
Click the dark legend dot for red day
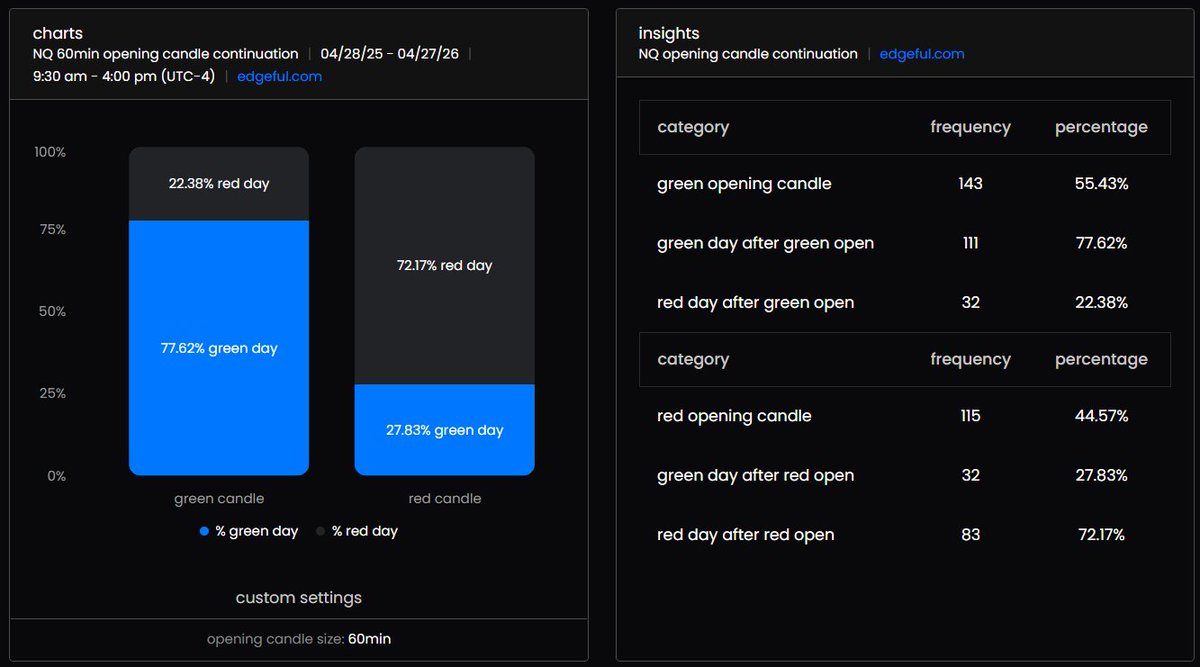(321, 532)
